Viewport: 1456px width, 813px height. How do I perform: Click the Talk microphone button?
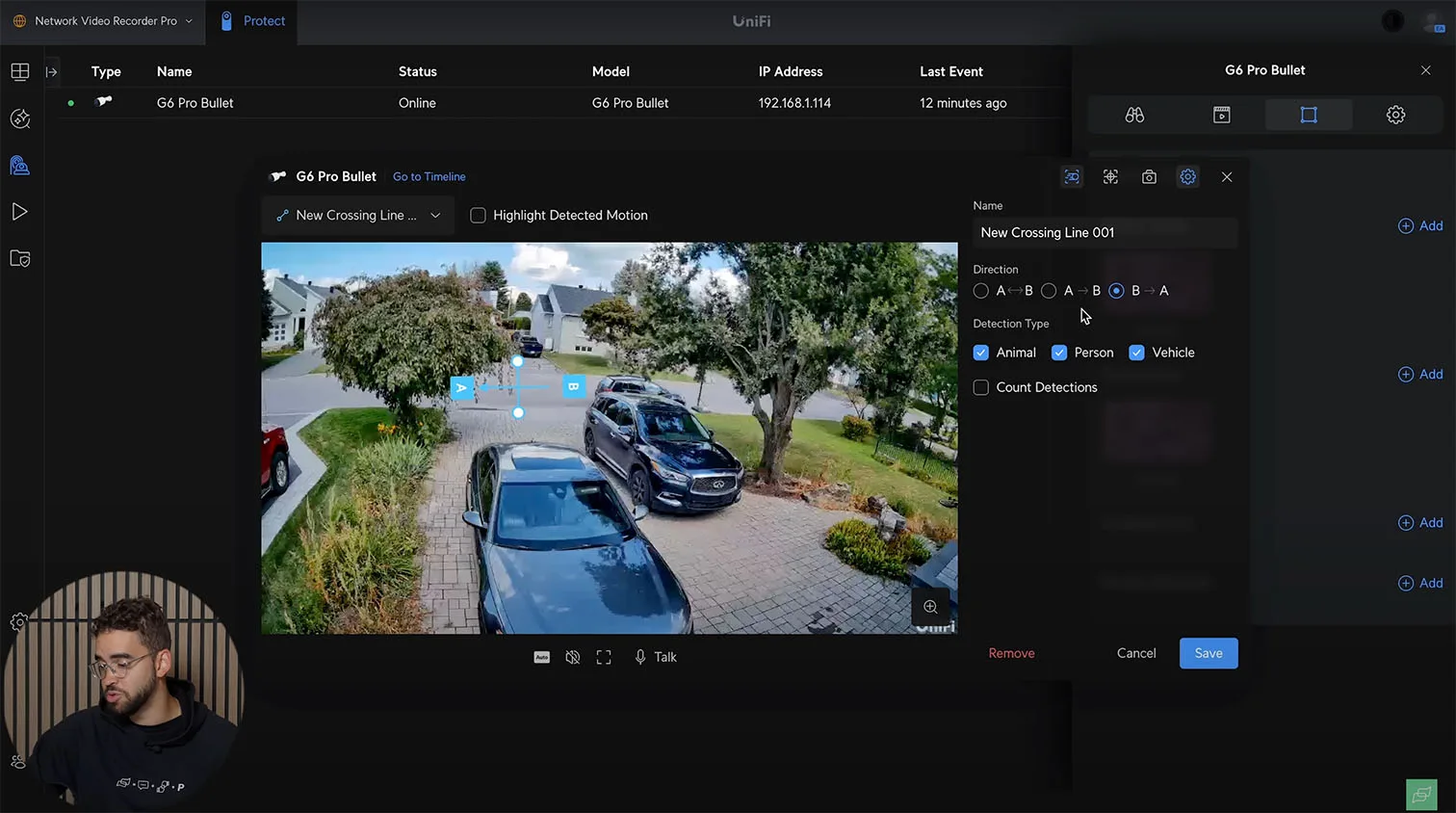coord(655,657)
